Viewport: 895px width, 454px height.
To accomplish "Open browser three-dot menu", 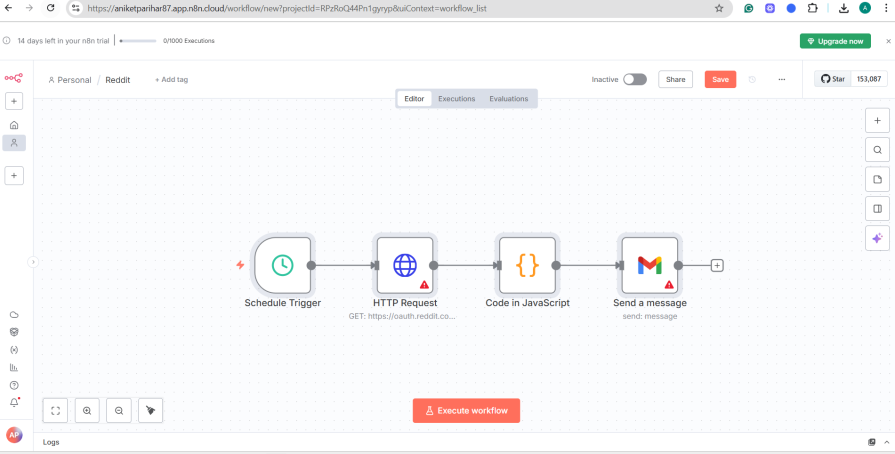I will click(x=886, y=9).
